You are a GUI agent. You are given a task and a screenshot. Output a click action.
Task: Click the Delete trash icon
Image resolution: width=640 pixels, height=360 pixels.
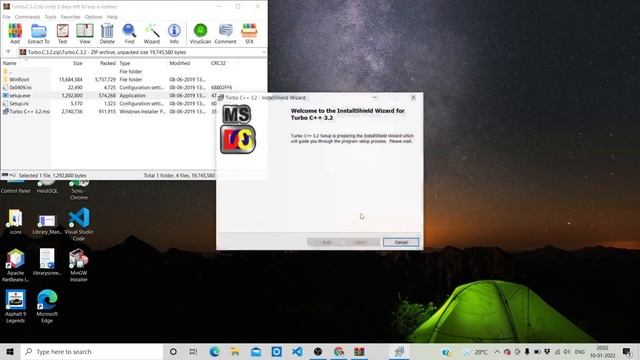pos(107,33)
